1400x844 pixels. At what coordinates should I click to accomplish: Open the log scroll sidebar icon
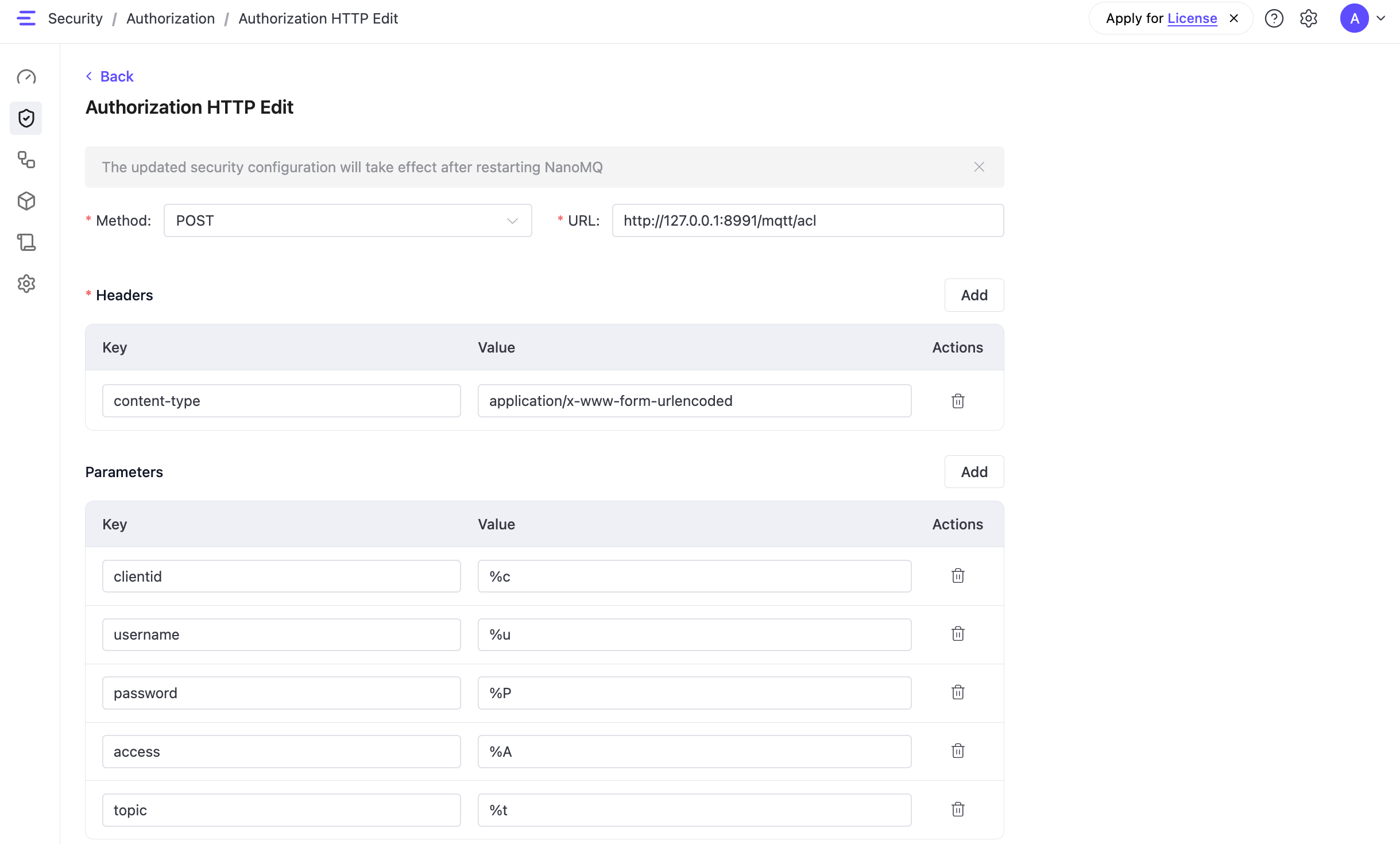click(26, 242)
